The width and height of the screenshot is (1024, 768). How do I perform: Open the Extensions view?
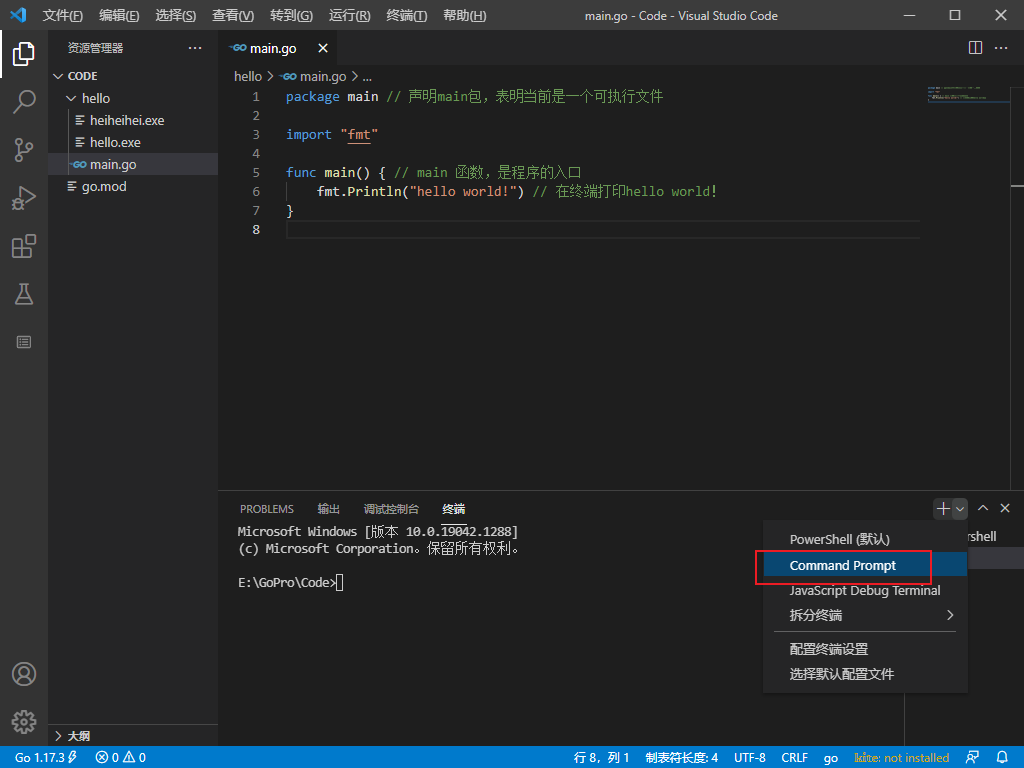tap(24, 246)
